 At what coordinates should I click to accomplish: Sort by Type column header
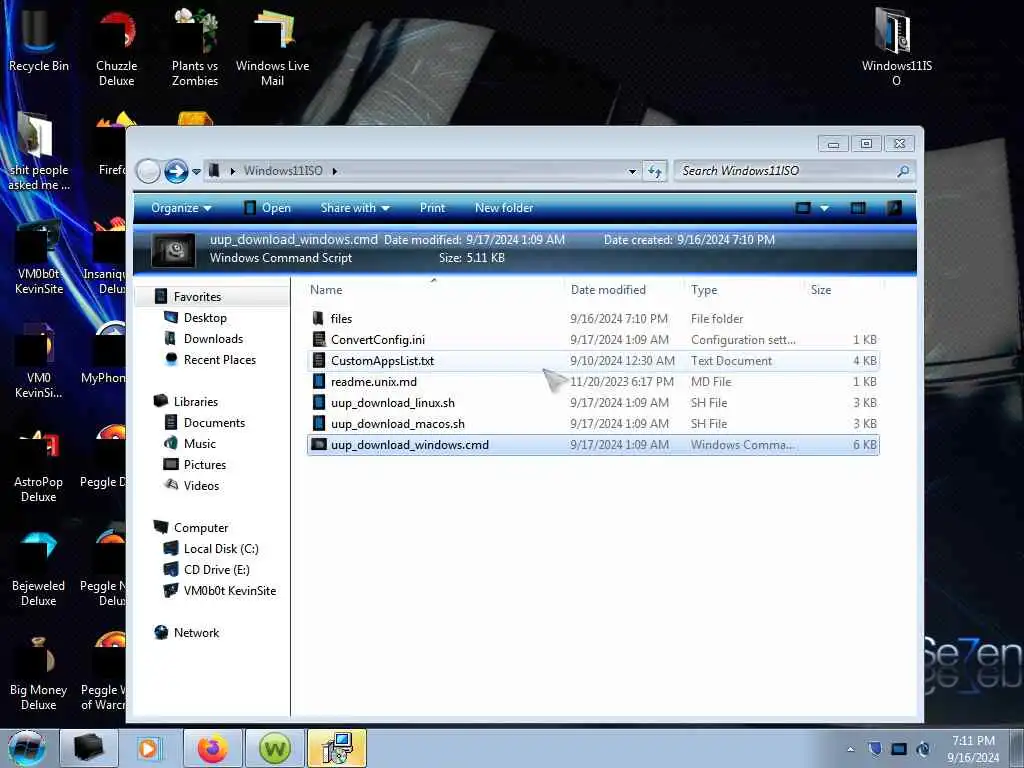(743, 289)
